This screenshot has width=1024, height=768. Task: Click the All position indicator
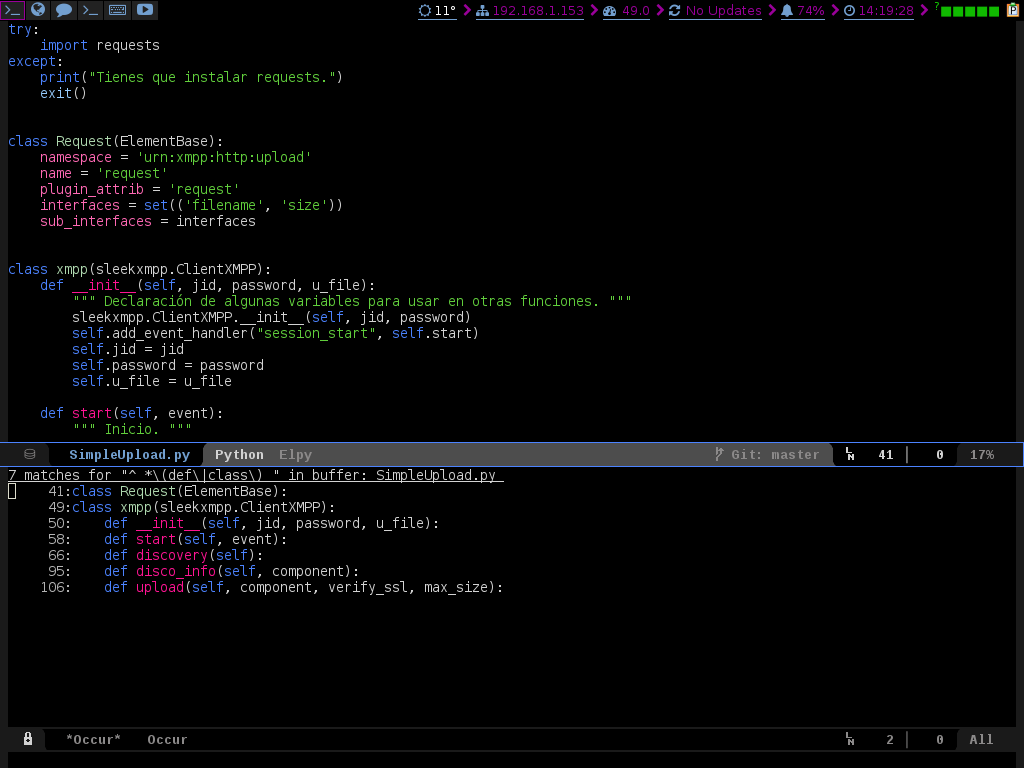(981, 739)
